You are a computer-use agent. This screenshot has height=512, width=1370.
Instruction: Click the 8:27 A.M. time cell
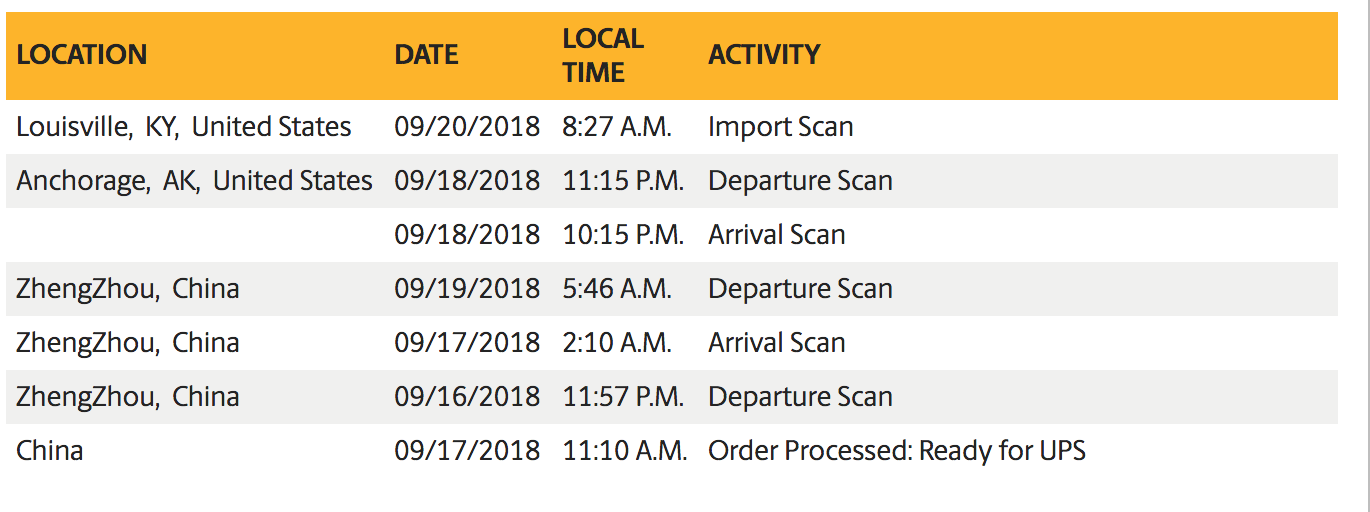(617, 127)
